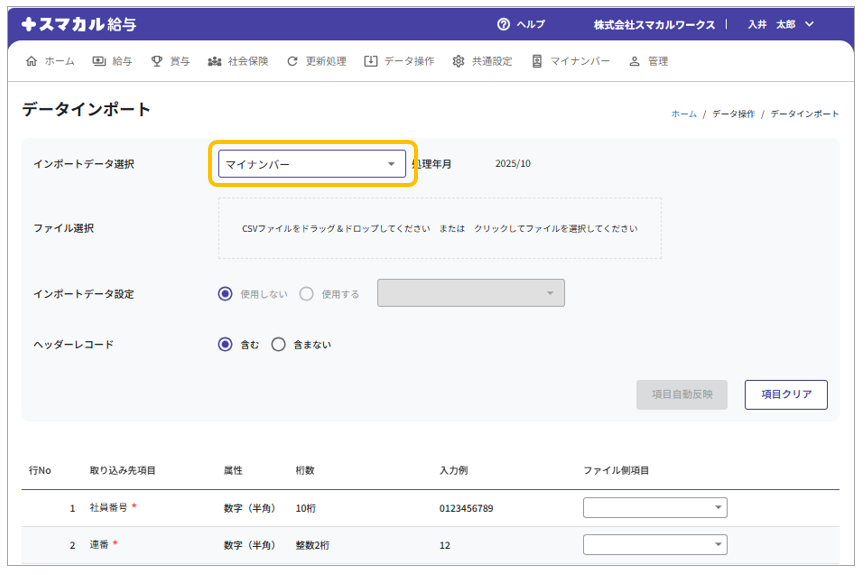866x575 pixels.
Task: Click the CSV file drop area
Action: (440, 228)
